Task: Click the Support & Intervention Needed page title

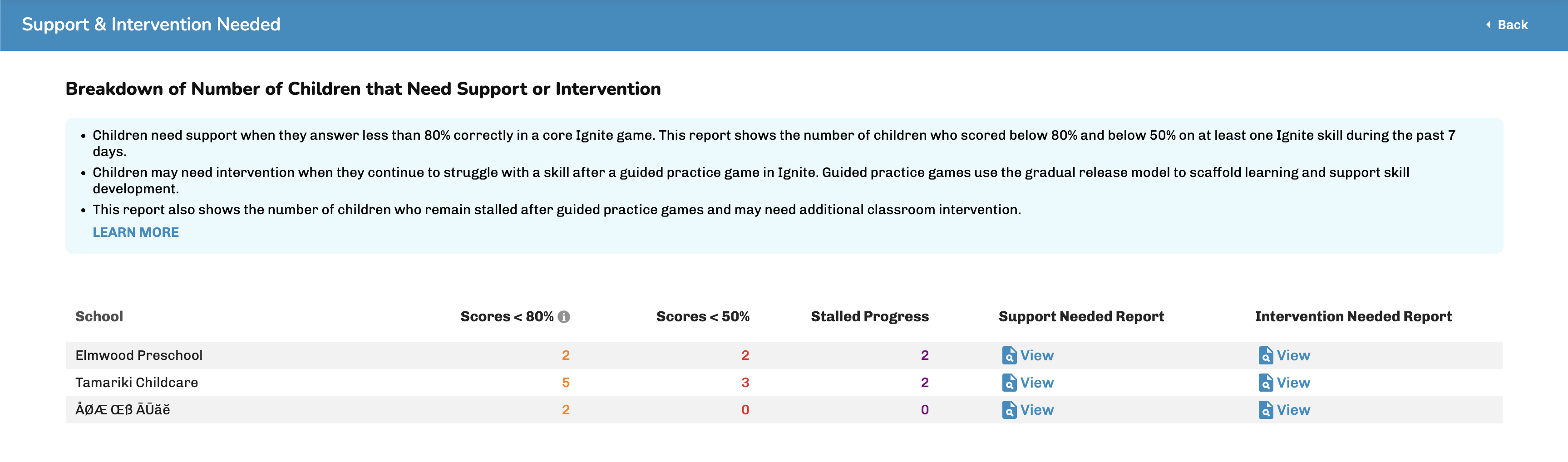Action: coord(151,25)
